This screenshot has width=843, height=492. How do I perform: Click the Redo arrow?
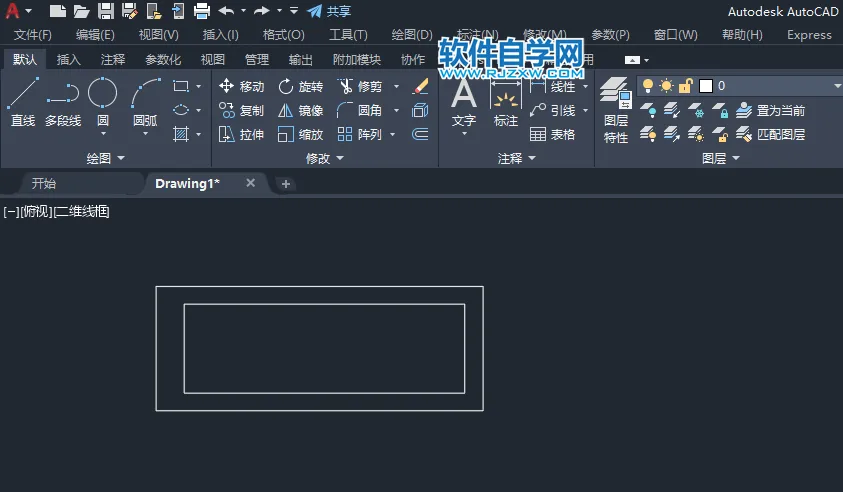pos(262,11)
